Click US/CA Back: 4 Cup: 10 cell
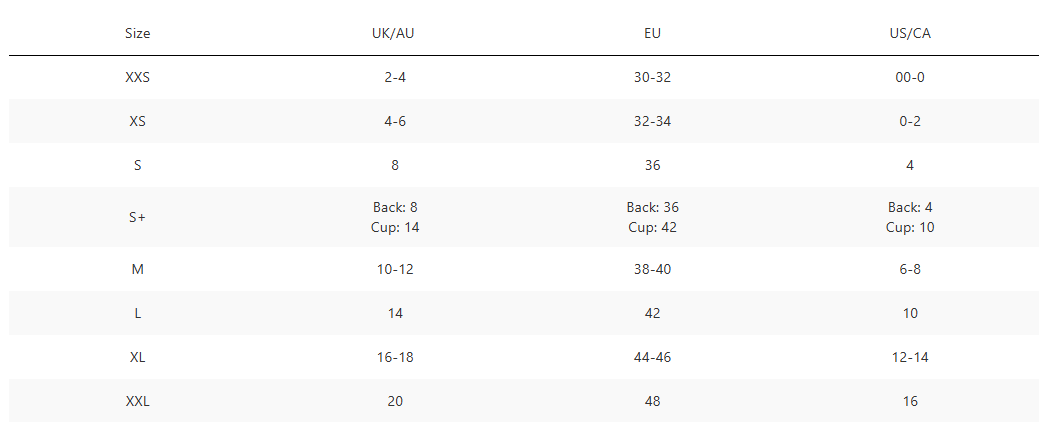The width and height of the screenshot is (1039, 422). [x=910, y=217]
